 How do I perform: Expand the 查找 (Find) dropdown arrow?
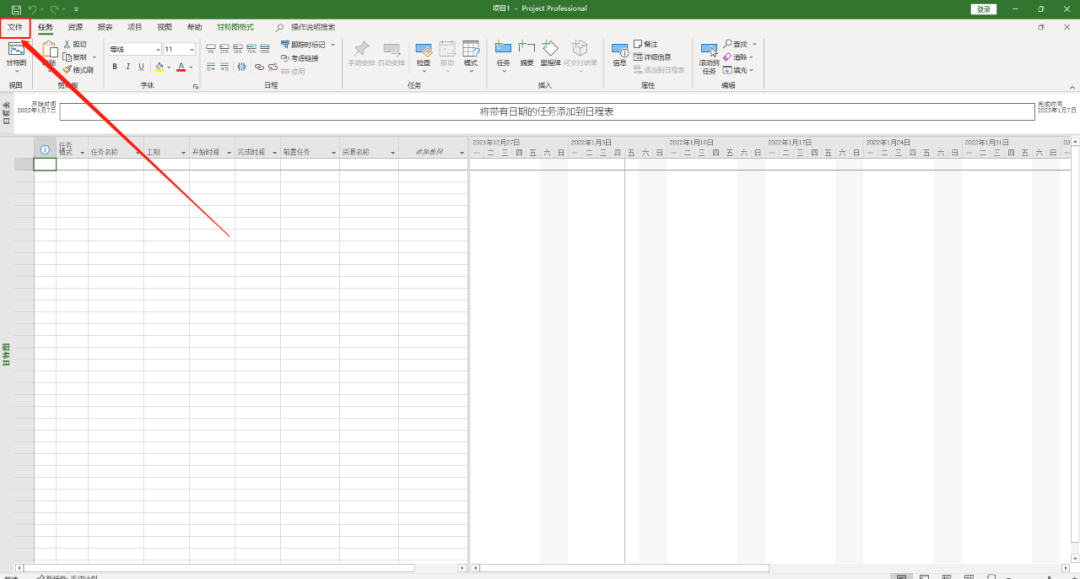pos(754,44)
